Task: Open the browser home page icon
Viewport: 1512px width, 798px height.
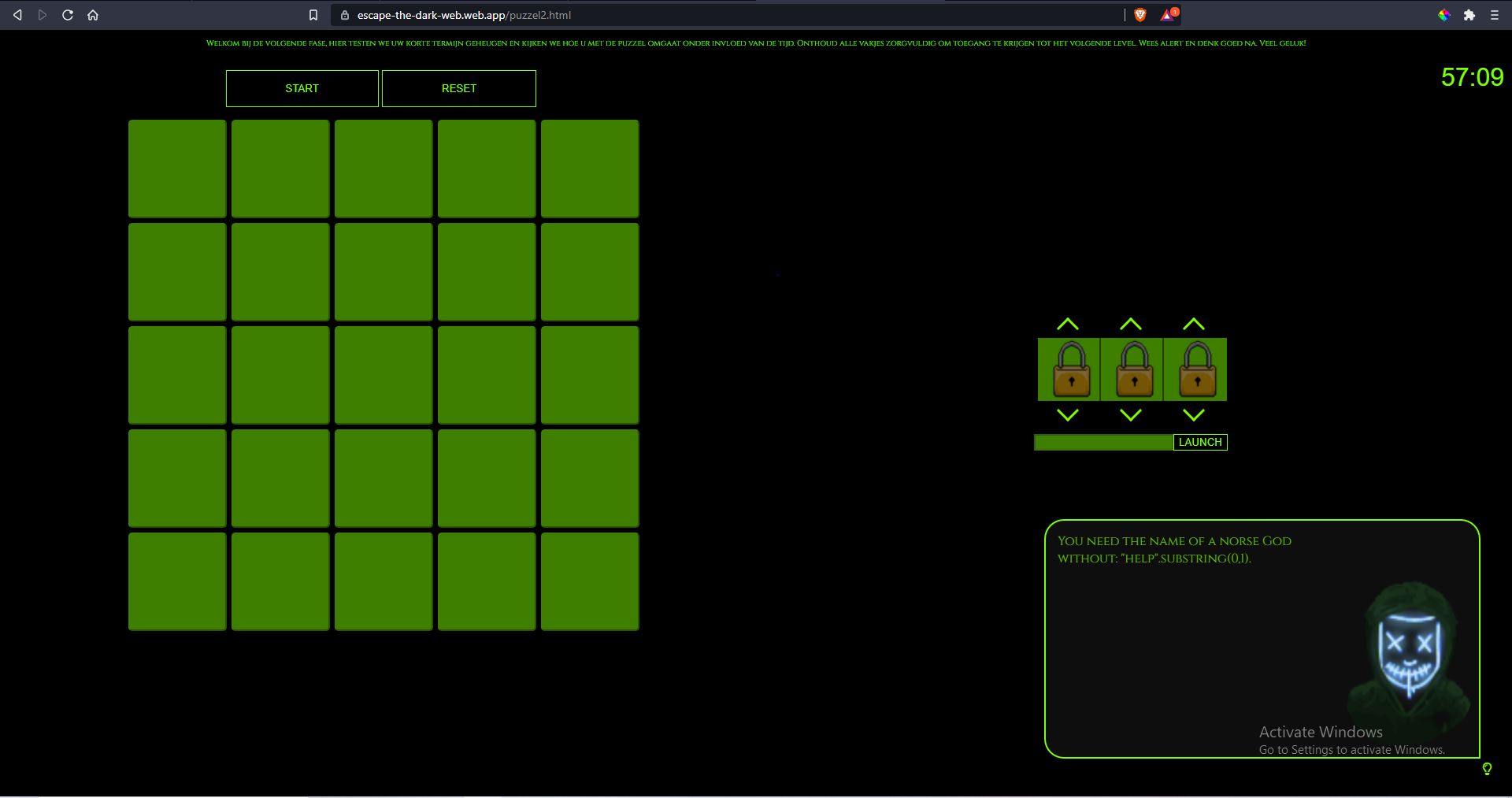Action: 93,15
